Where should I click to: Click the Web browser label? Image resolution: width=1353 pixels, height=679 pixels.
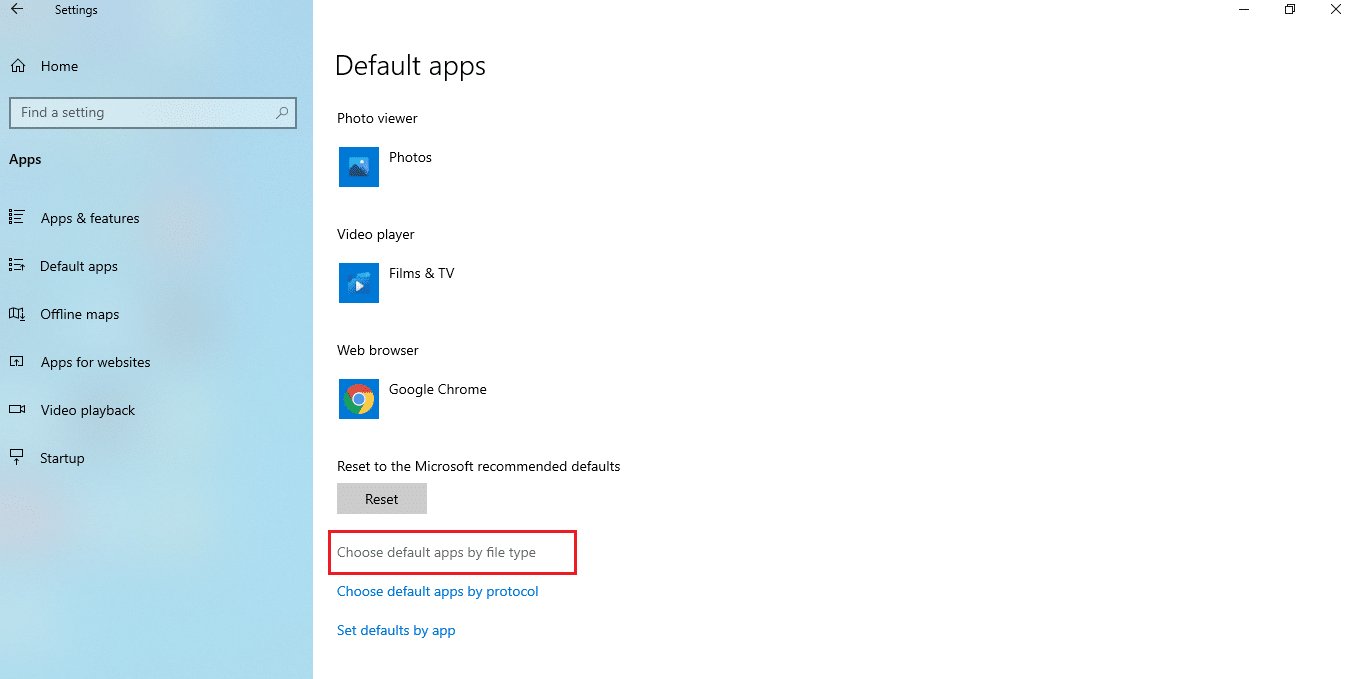(378, 350)
